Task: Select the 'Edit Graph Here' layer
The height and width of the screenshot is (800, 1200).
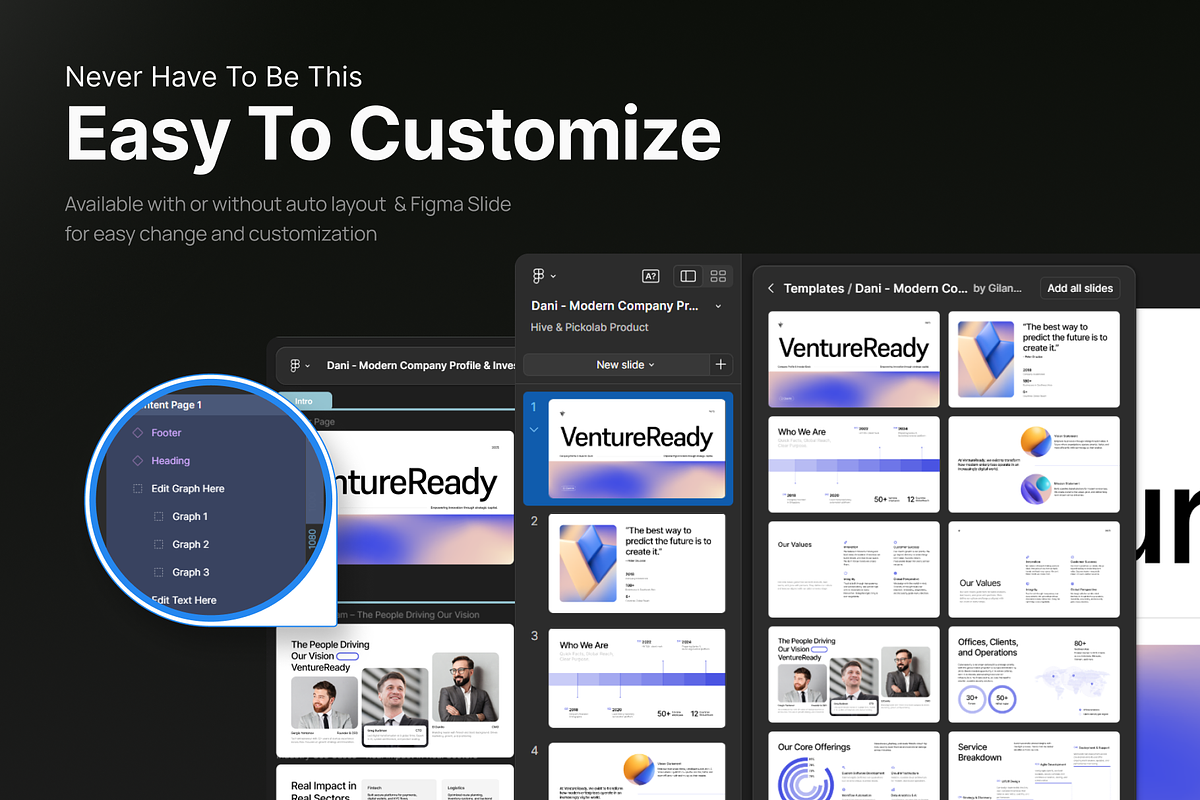Action: (188, 489)
